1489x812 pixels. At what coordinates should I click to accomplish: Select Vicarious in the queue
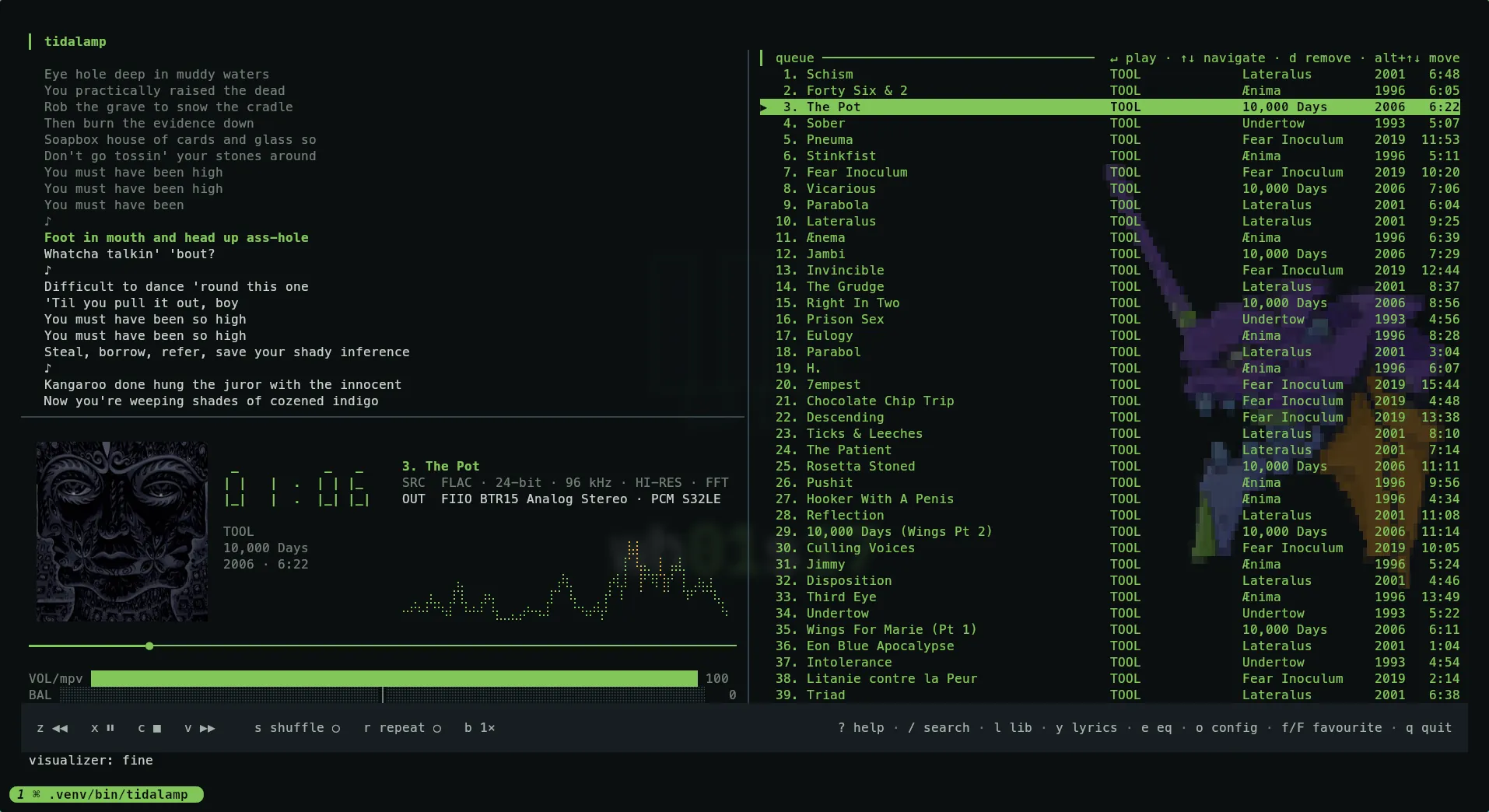pos(1110,189)
